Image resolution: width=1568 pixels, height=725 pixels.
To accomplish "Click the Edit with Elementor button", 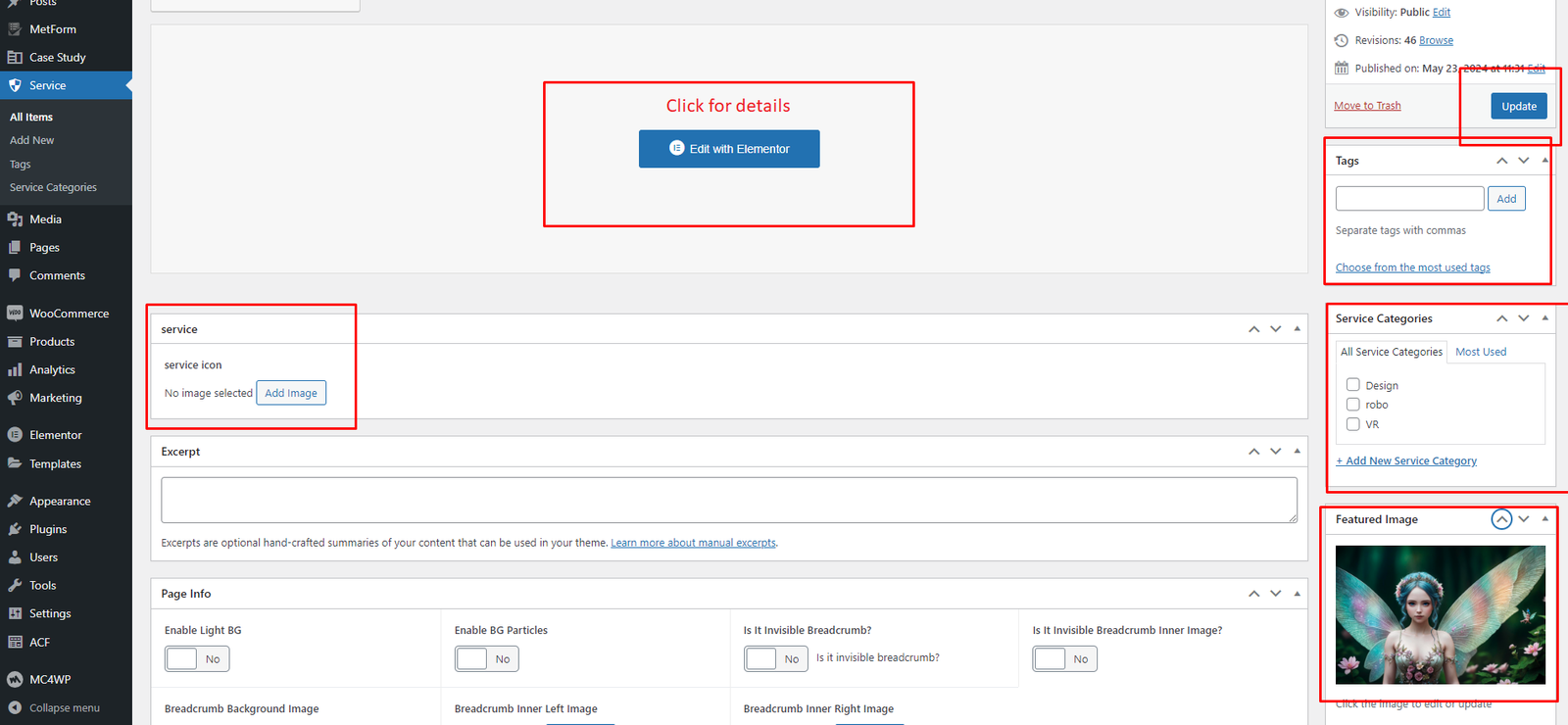I will pyautogui.click(x=729, y=149).
